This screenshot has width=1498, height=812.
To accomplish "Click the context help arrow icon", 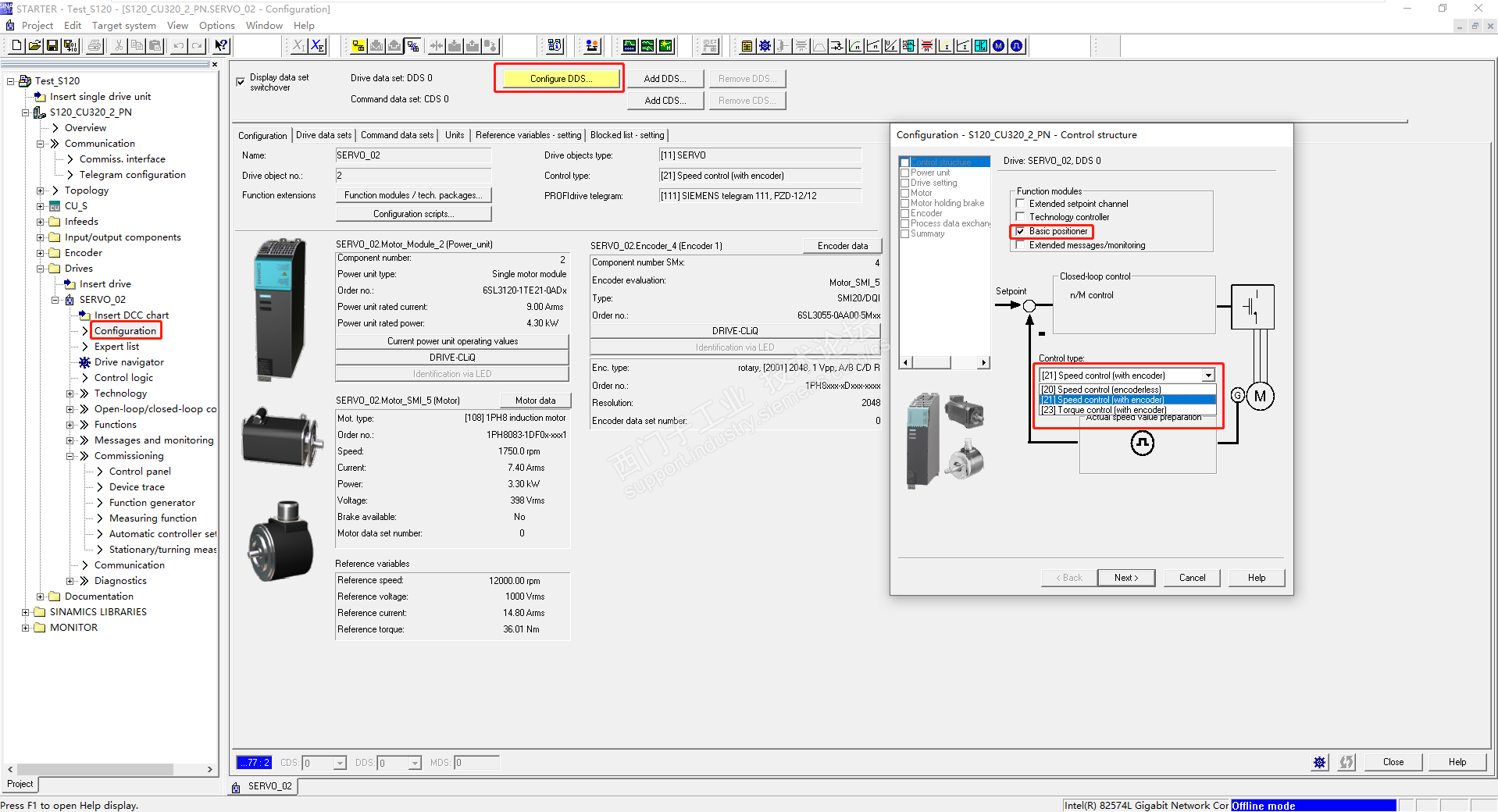I will point(221,46).
